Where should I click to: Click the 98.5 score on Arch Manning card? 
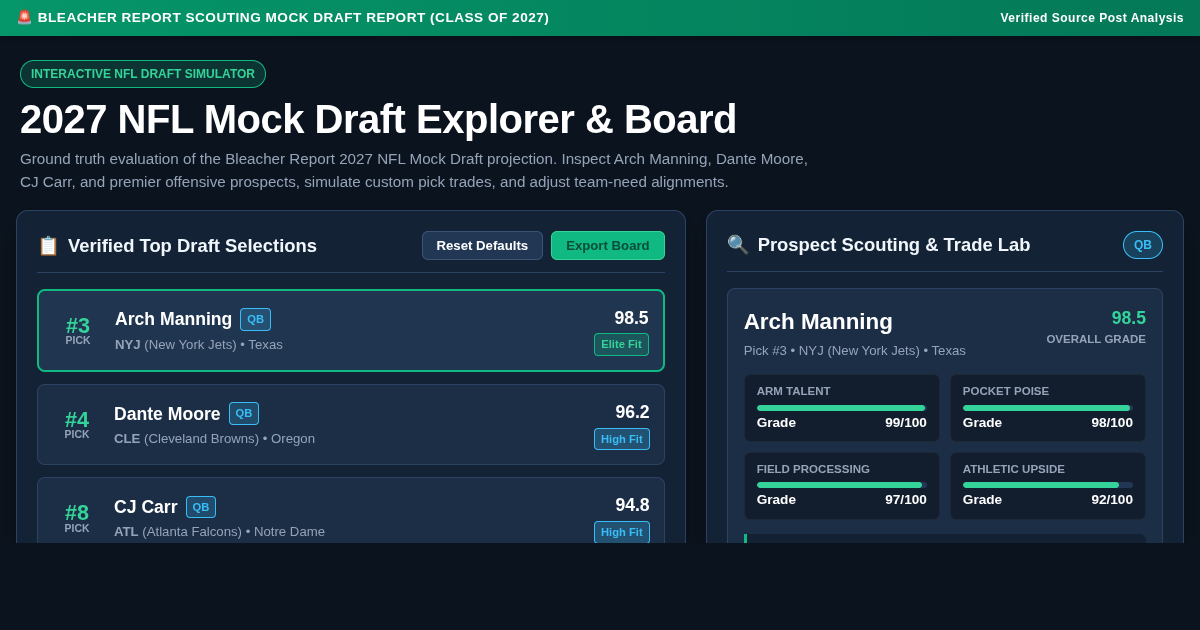631,318
